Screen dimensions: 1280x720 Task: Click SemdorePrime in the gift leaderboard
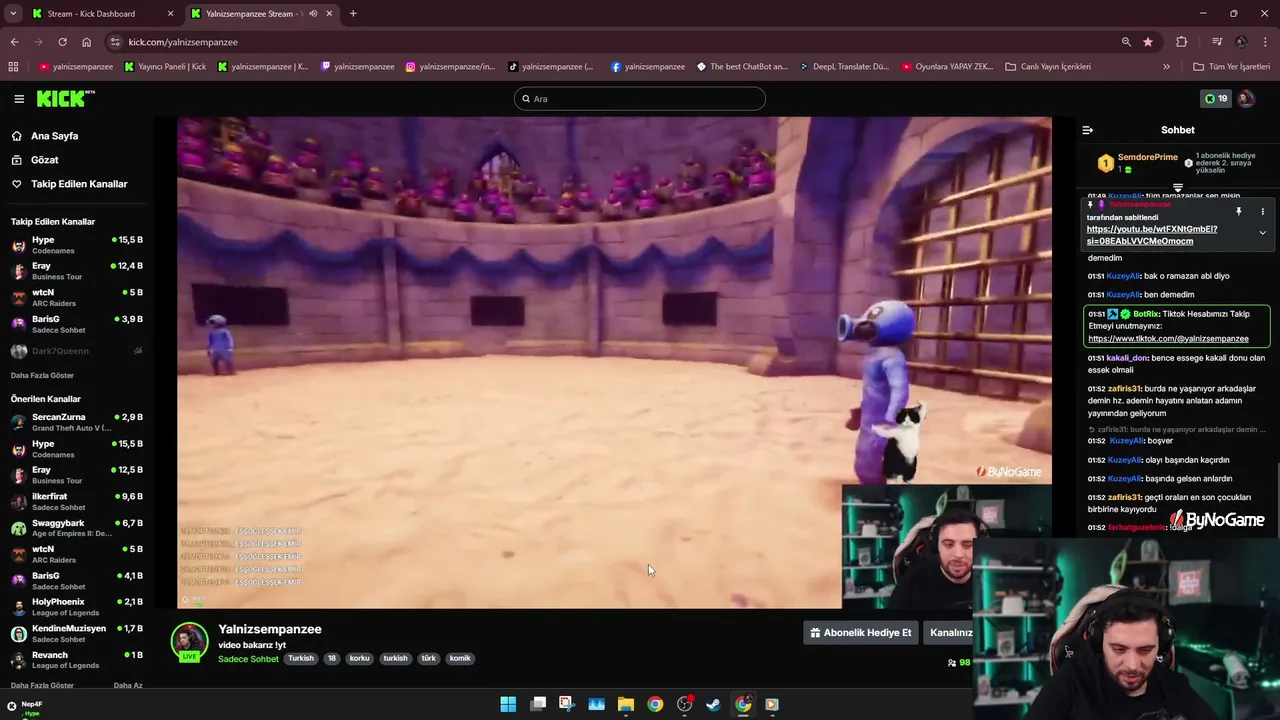(1147, 157)
